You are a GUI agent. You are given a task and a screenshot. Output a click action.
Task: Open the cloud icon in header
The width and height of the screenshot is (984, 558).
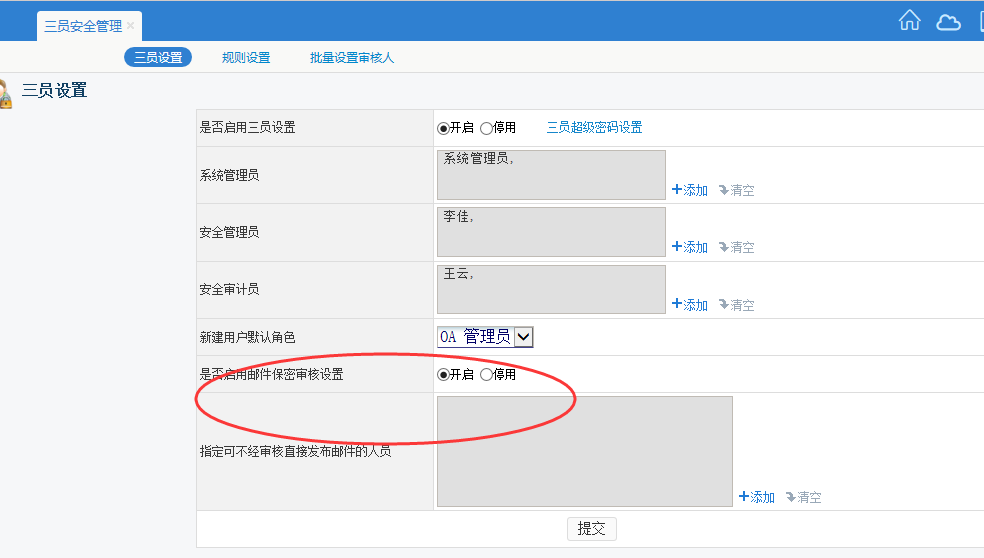[948, 22]
